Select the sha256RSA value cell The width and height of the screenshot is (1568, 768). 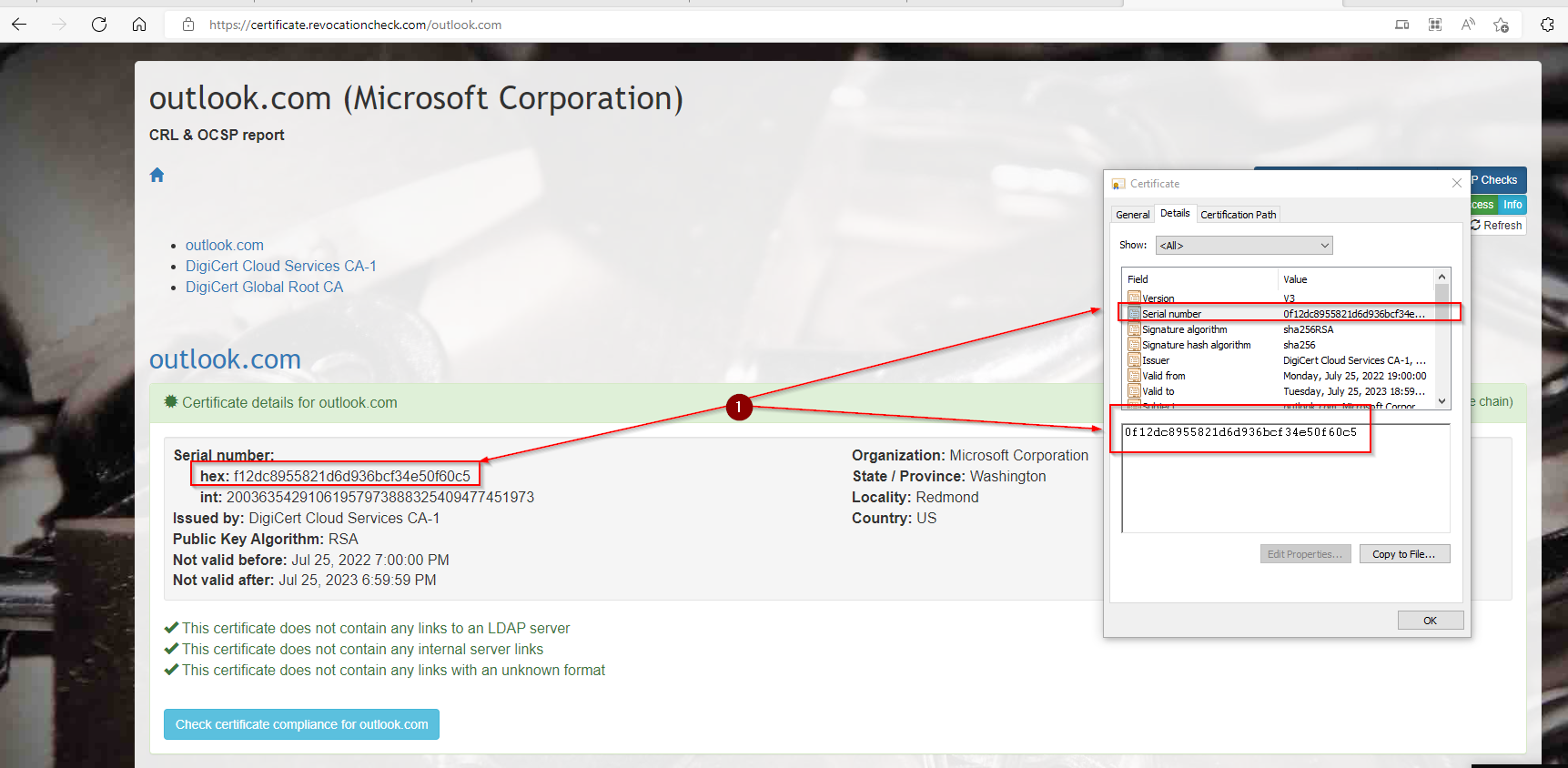(x=1309, y=329)
